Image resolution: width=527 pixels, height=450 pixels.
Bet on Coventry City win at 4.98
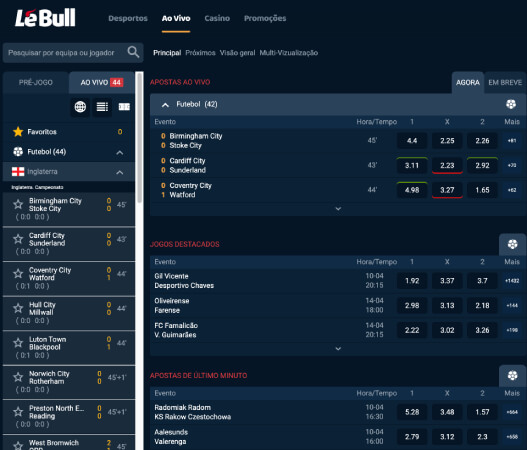(412, 190)
